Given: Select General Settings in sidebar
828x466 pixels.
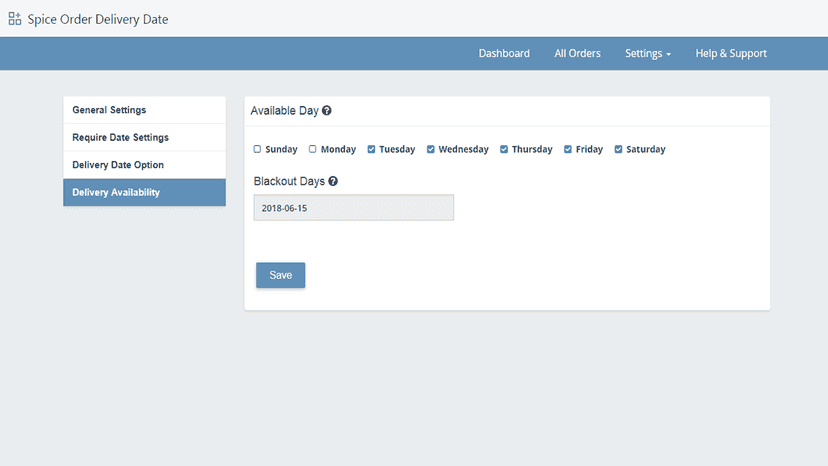Looking at the screenshot, I should [x=145, y=110].
